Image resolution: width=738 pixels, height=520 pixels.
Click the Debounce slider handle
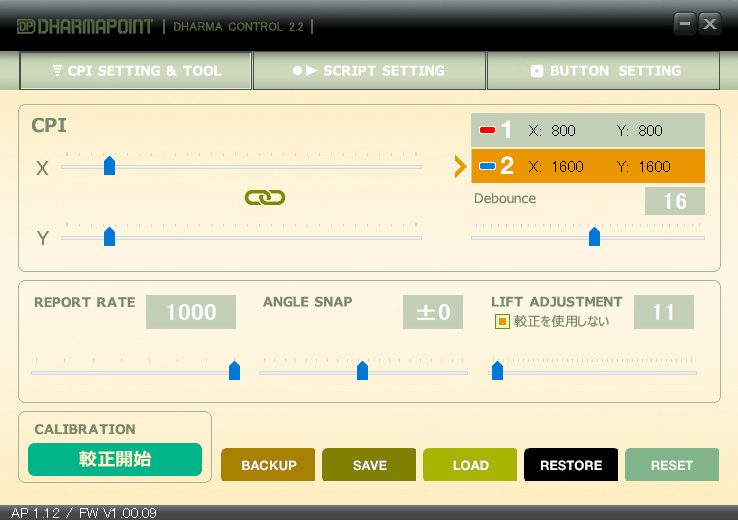click(594, 237)
